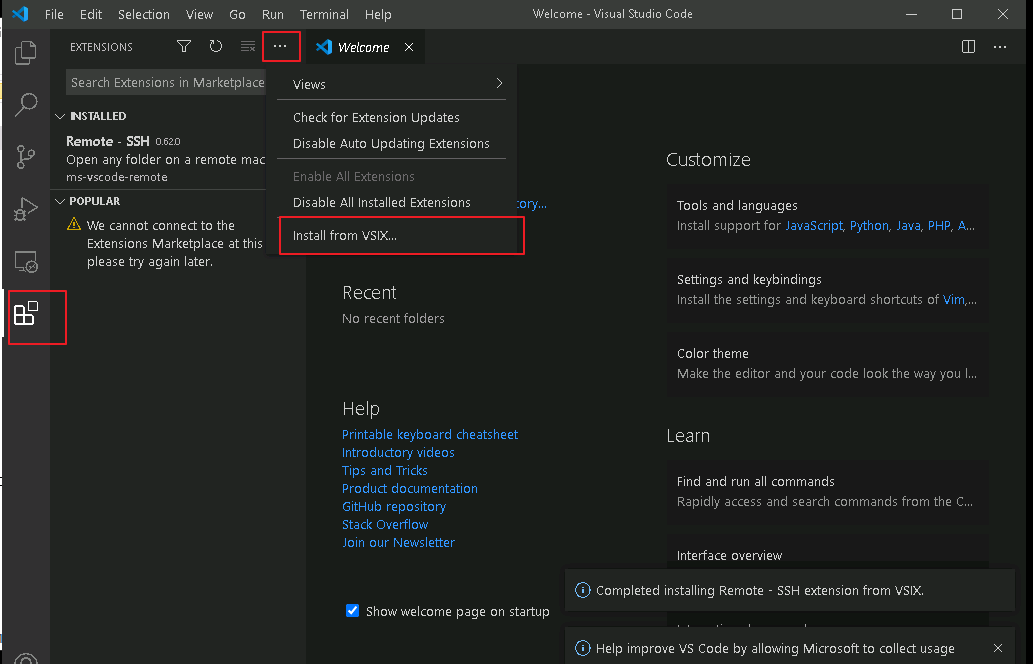Click the JavaScript language link

pyautogui.click(x=814, y=225)
